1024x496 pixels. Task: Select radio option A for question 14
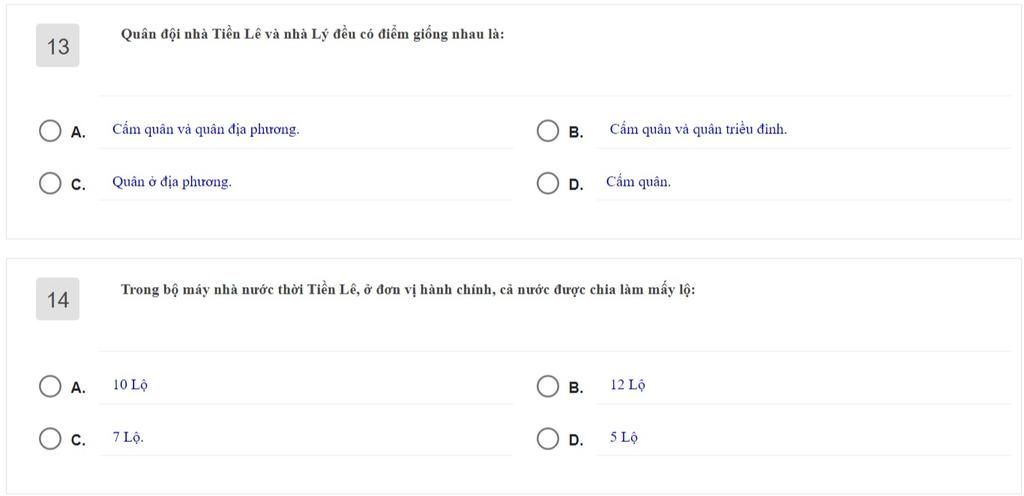50,386
